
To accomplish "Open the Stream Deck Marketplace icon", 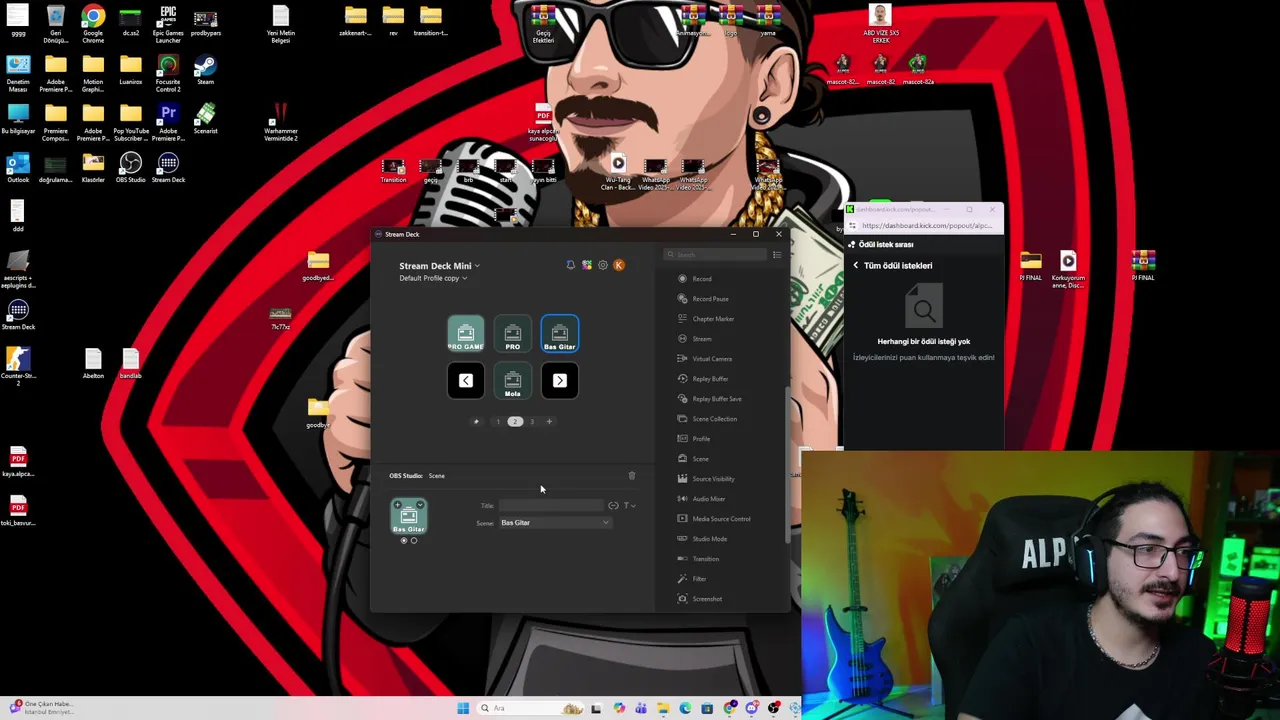I will [587, 265].
